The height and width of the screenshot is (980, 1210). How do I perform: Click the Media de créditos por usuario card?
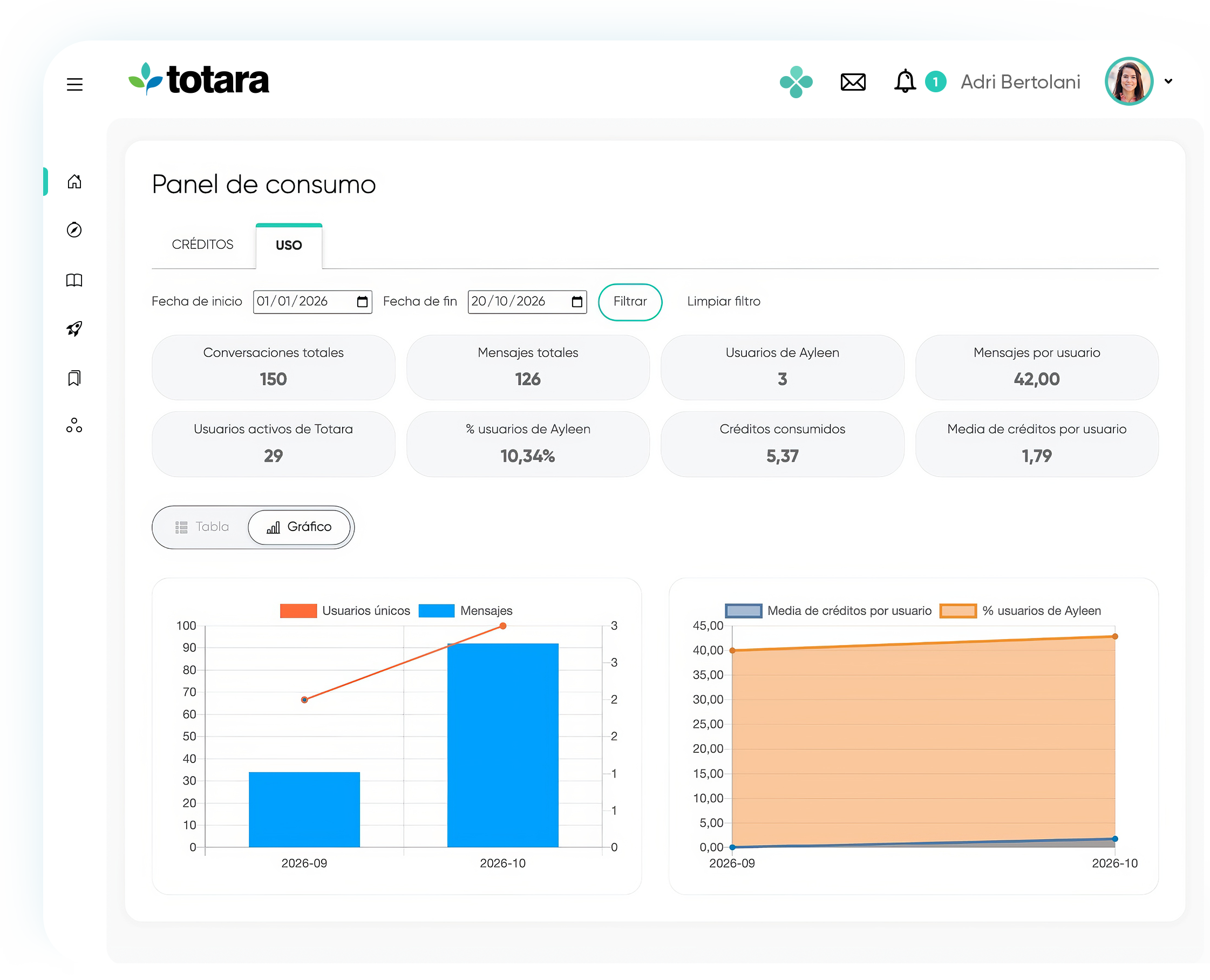1036,444
